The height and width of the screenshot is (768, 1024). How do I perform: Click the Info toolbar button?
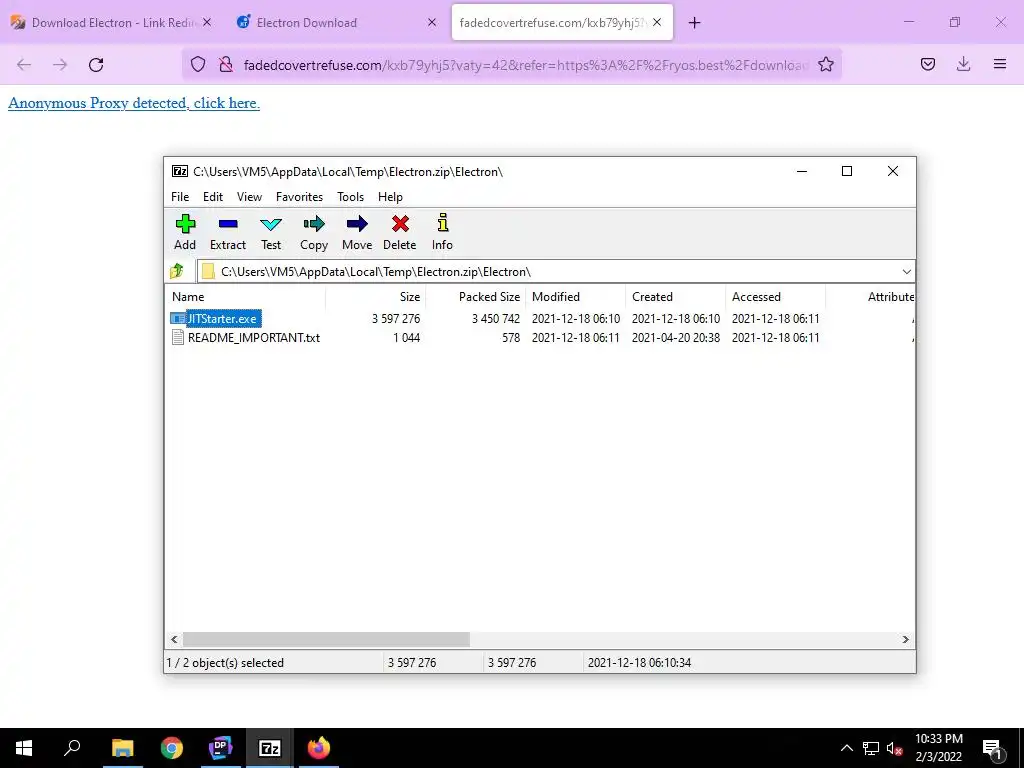[x=442, y=232]
